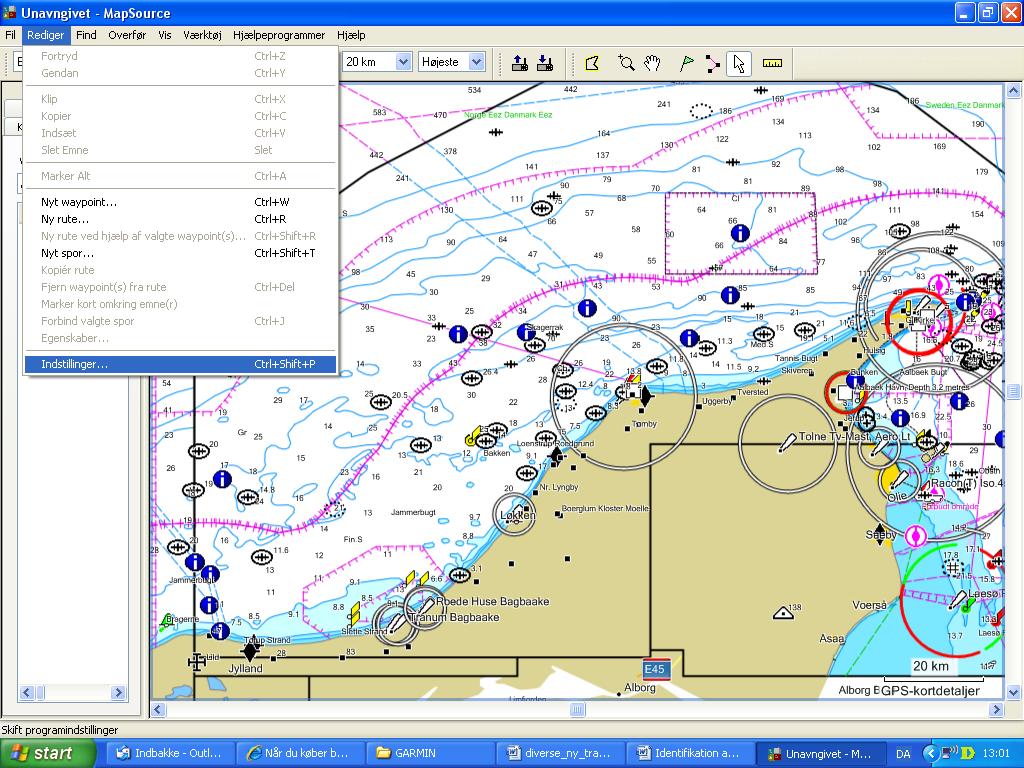Screen dimensions: 1024x768
Task: Select the Zoom magnifier tool
Action: (x=626, y=63)
